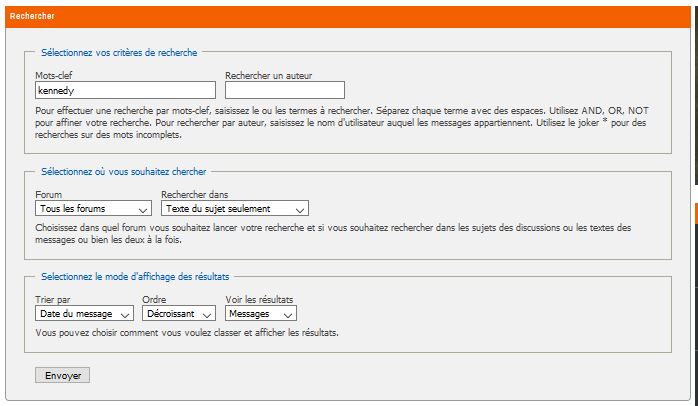Expand the "Texte du sujet seulement" dropdown

point(234,209)
